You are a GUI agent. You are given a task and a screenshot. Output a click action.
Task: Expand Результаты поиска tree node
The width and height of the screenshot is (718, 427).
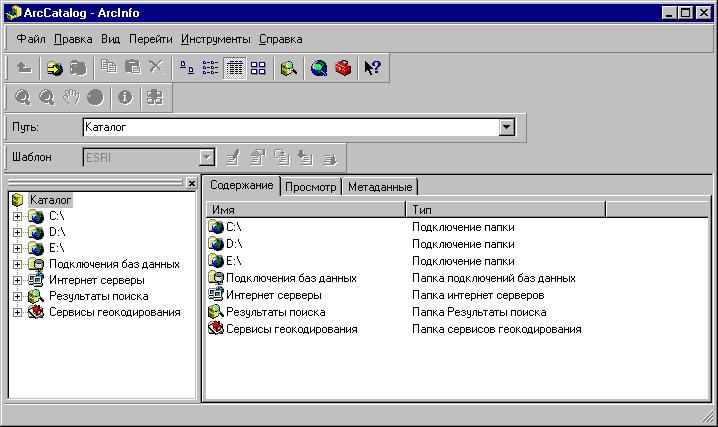[17, 296]
